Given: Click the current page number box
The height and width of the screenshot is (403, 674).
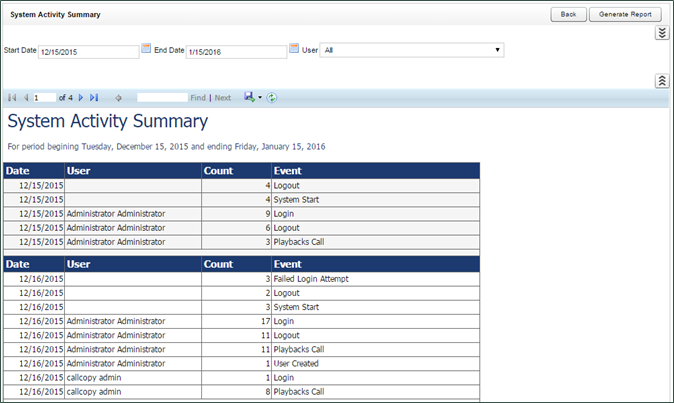Looking at the screenshot, I should pos(44,98).
